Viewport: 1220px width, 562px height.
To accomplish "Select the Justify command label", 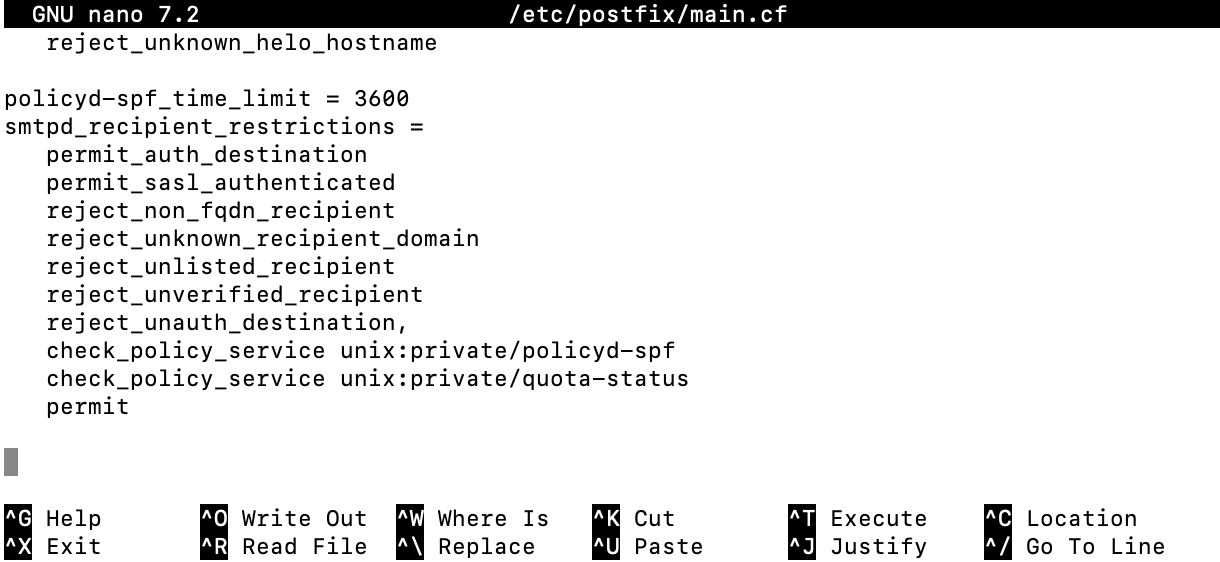I will (x=878, y=547).
